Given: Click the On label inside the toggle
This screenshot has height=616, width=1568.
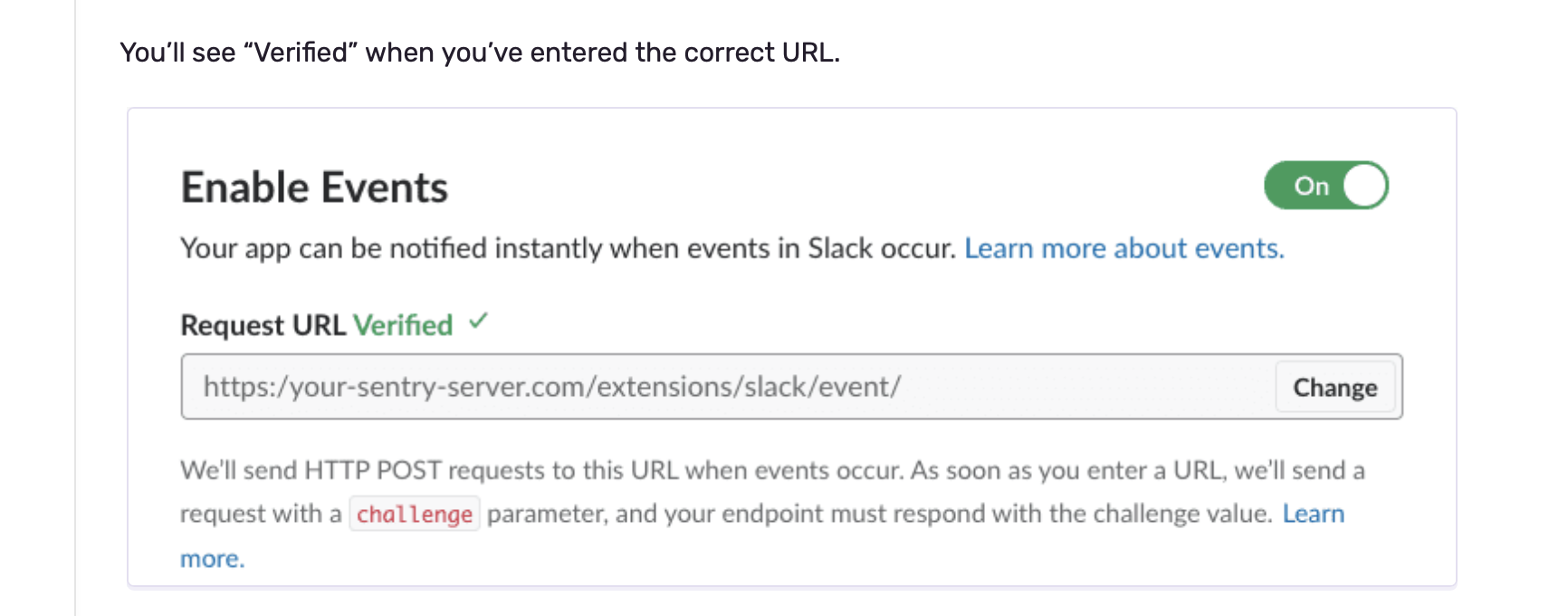Looking at the screenshot, I should coord(1311,187).
